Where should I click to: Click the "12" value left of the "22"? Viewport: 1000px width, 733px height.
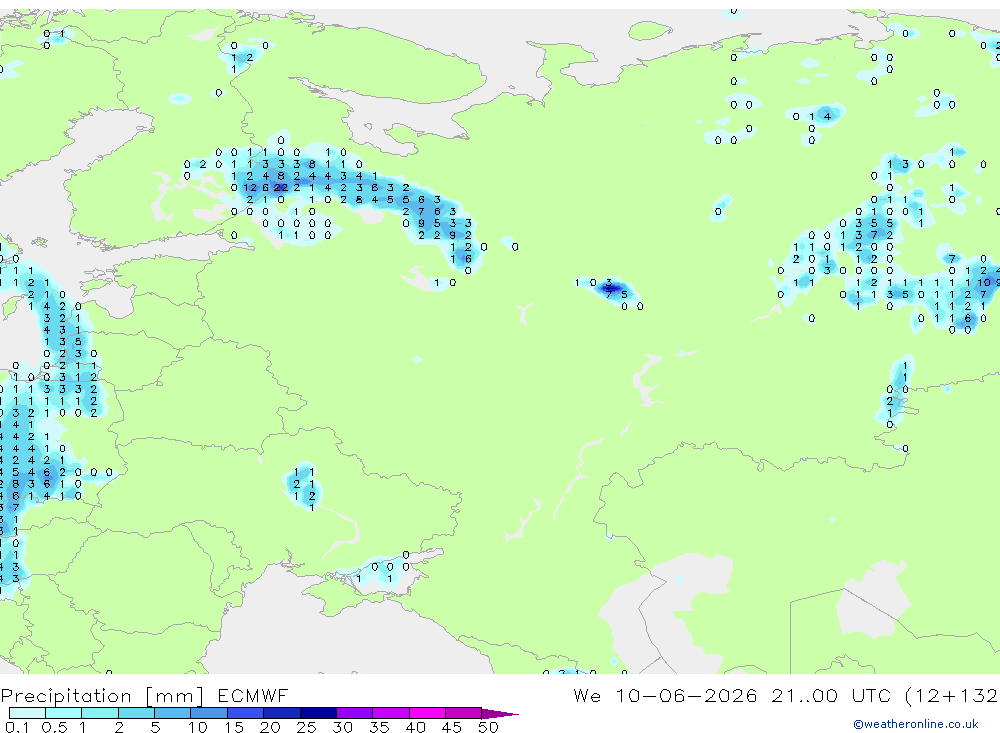click(x=250, y=188)
